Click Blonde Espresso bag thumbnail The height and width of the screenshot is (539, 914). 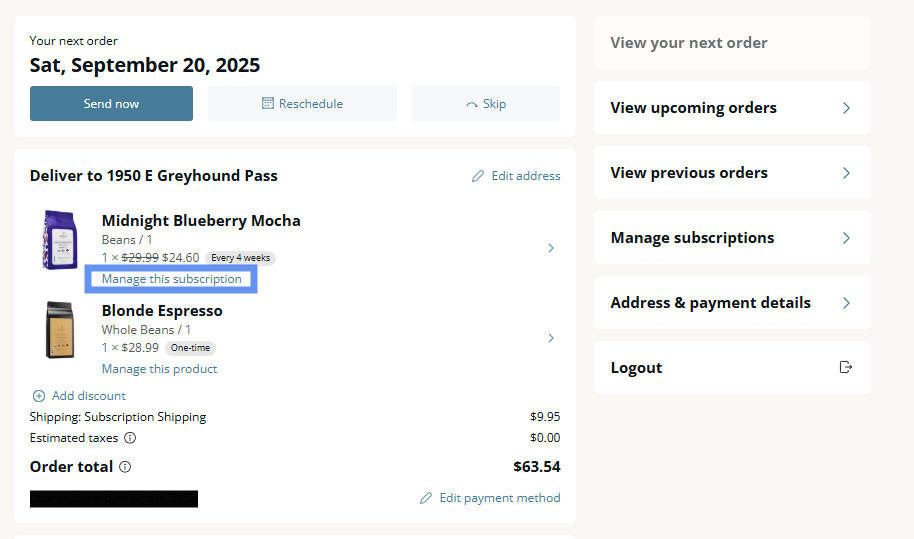[60, 330]
